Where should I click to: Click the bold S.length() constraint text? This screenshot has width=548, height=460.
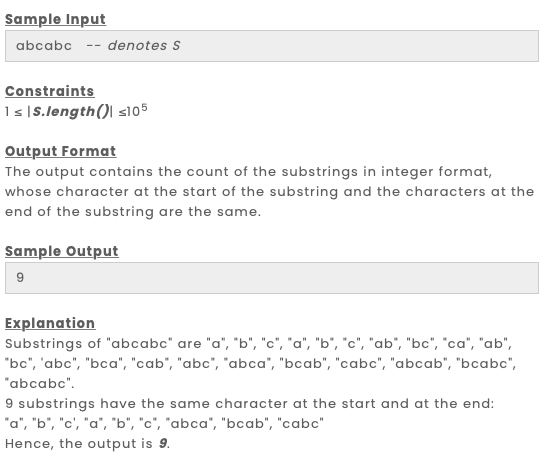[x=71, y=112]
